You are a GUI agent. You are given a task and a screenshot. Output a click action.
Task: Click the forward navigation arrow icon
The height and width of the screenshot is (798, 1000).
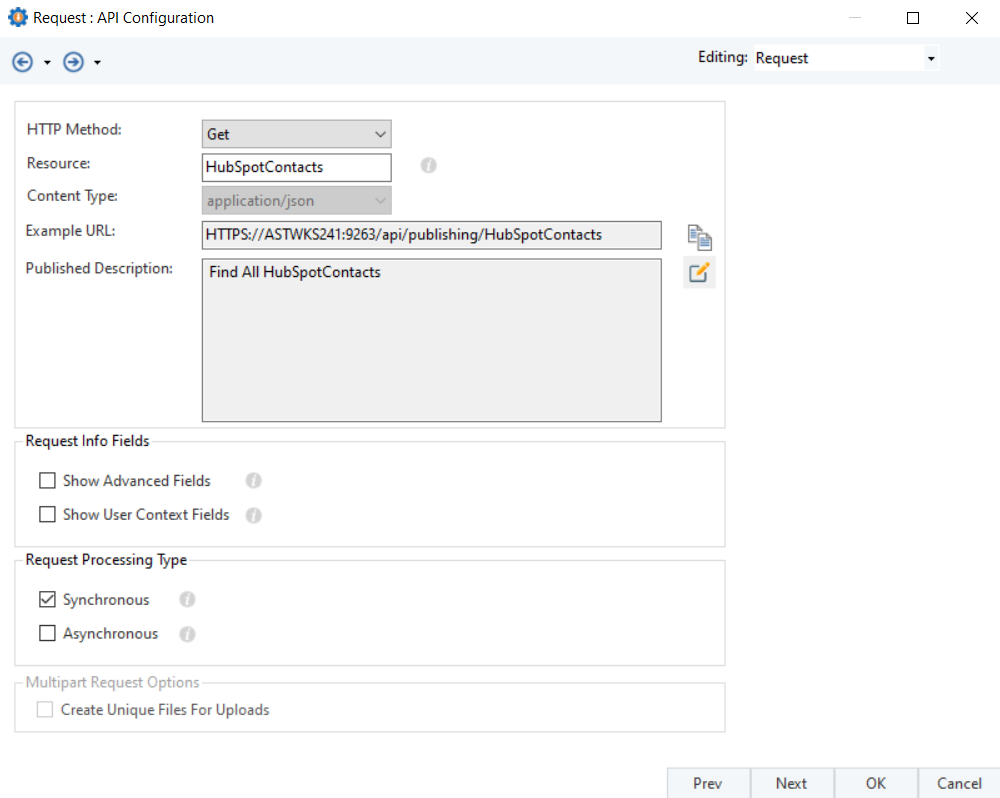tap(73, 62)
